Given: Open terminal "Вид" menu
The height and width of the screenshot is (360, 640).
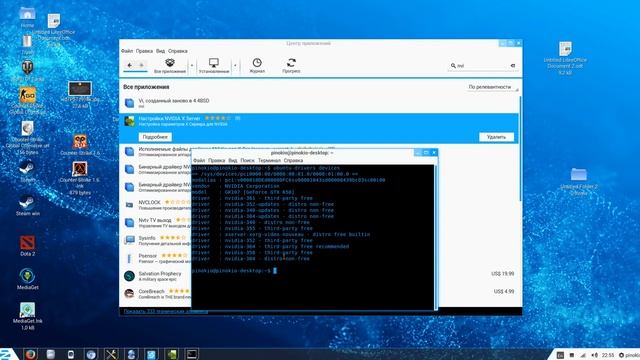Looking at the screenshot, I should [x=233, y=160].
